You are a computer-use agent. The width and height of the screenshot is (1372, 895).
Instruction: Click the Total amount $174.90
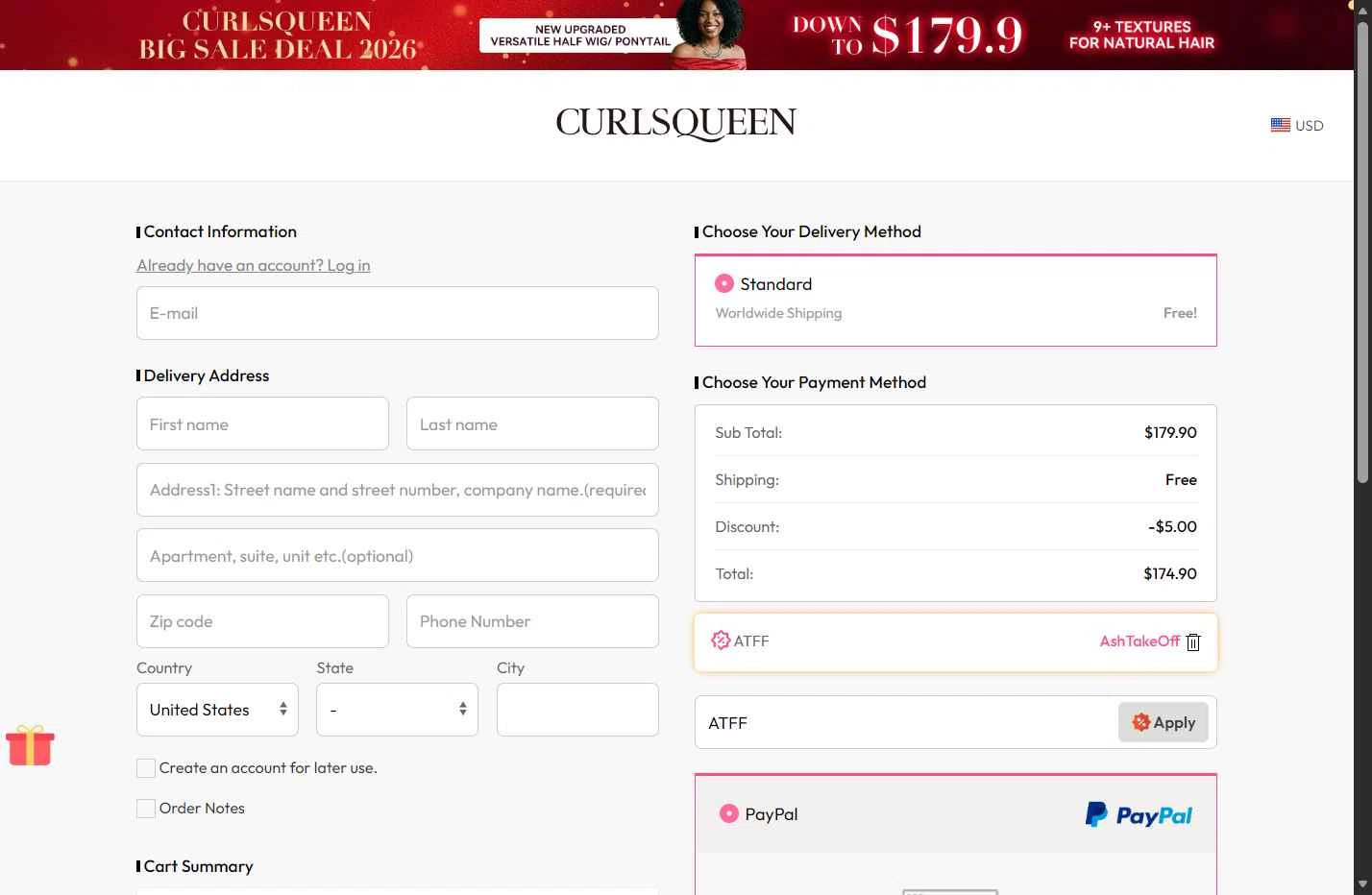tap(1170, 573)
